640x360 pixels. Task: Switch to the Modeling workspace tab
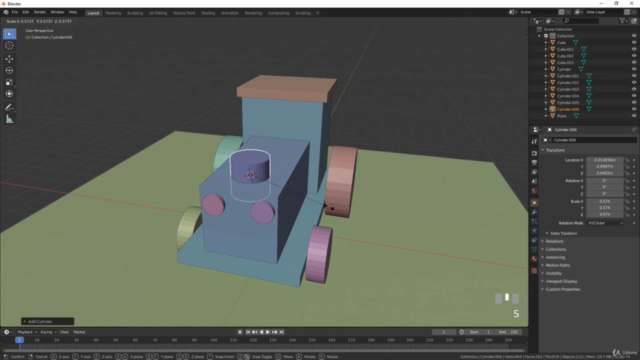pos(113,13)
